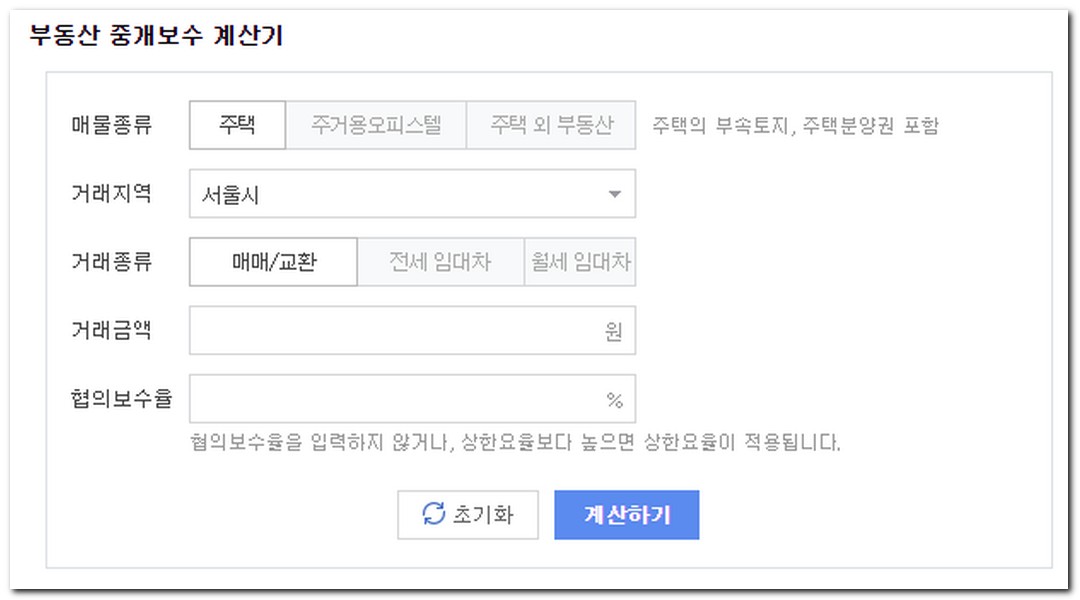Select 매매/교환 transaction type
Screen dimensions: 1080x600
(273, 261)
